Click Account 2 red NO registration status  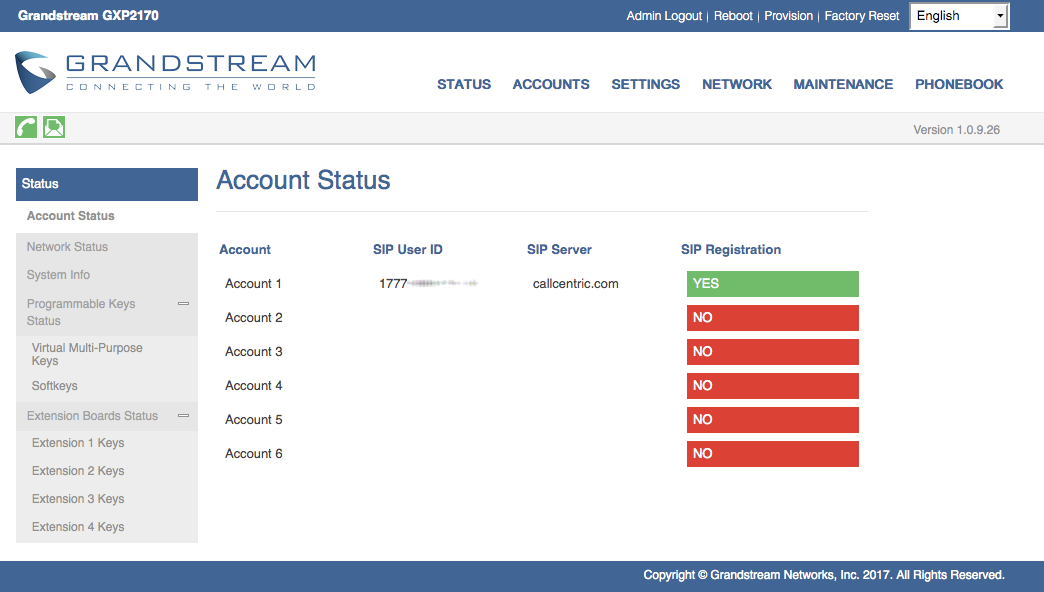[772, 318]
